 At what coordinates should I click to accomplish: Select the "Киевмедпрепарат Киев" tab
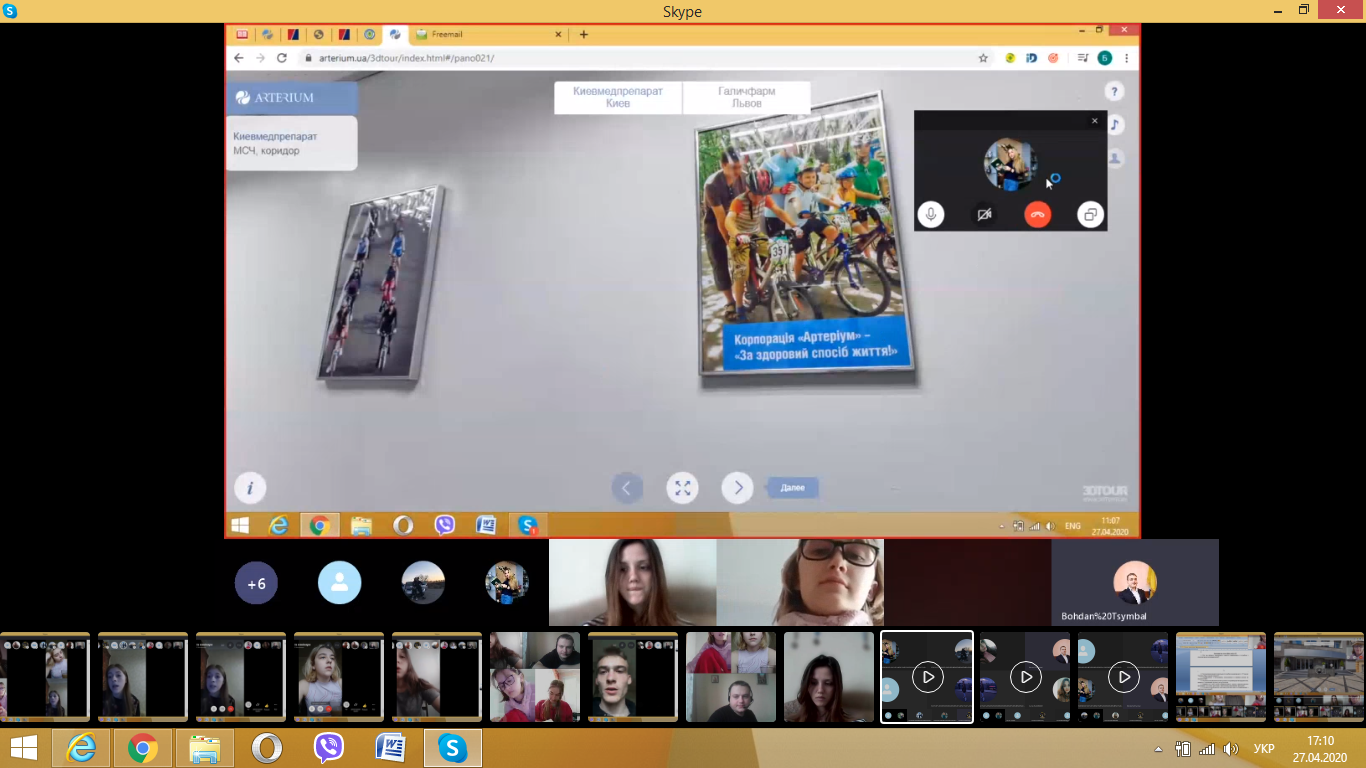(x=618, y=97)
